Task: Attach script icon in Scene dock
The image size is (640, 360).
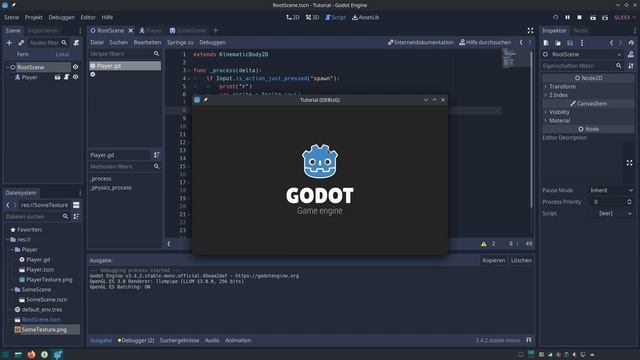Action: point(76,42)
